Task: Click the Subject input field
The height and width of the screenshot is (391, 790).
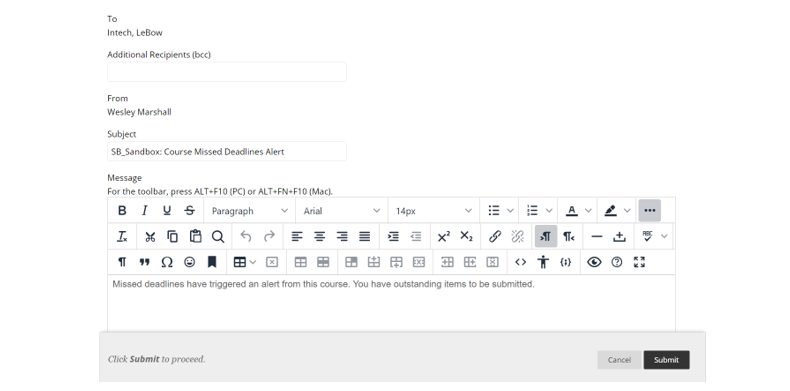Action: [227, 151]
